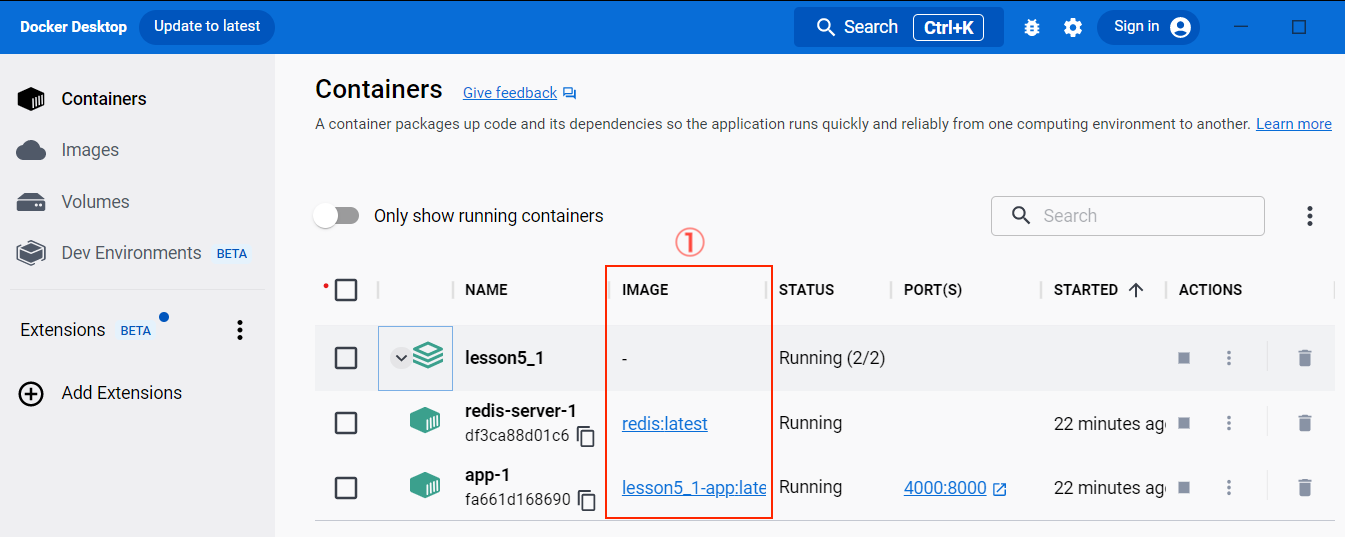Delete the app-1 container
The image size is (1345, 537).
1304,488
